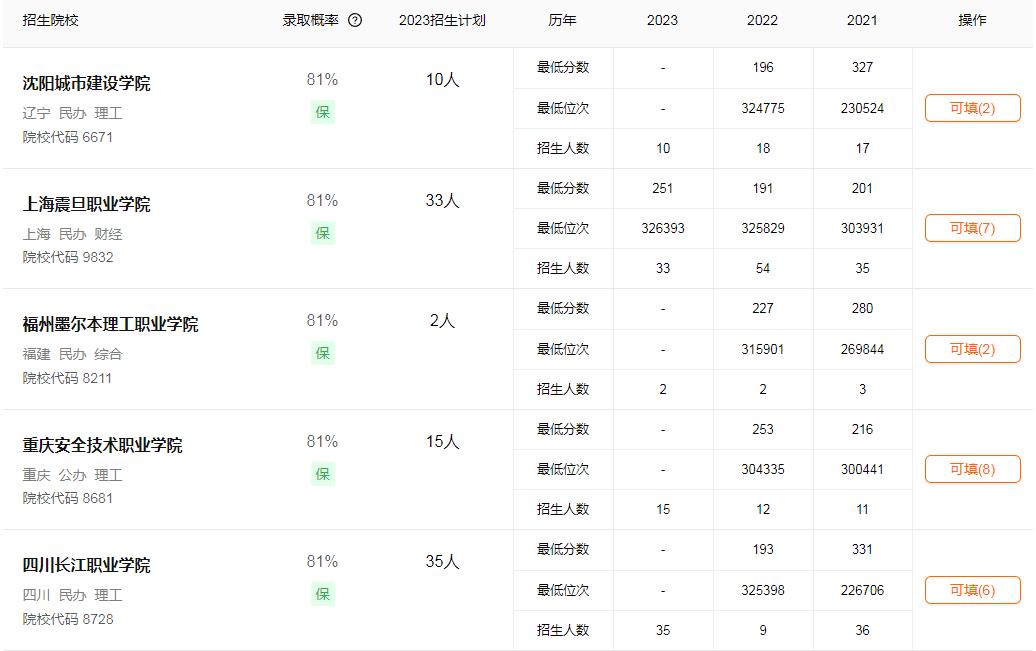Click 可填(8) button for 重庆安全技术职业学院

(972, 469)
